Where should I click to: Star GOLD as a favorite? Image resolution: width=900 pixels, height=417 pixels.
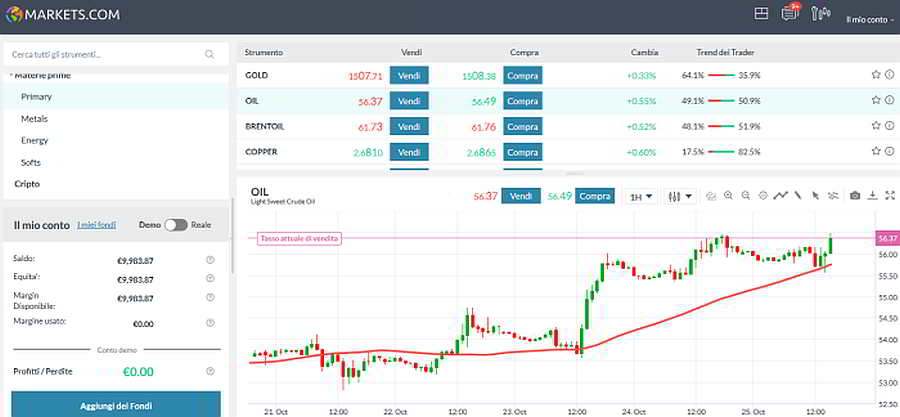(875, 74)
